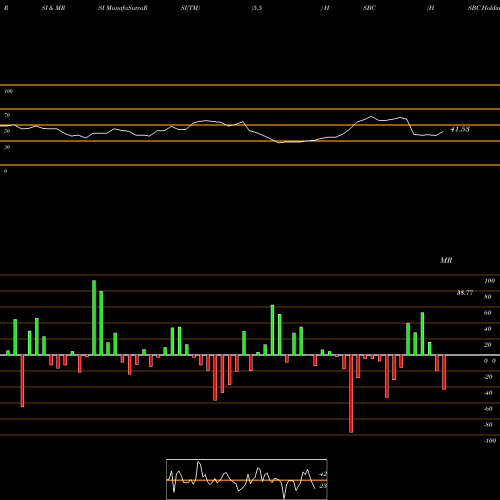Select the tallest green MR histogram bar
Screen dimensions: 500x500
(x=94, y=318)
